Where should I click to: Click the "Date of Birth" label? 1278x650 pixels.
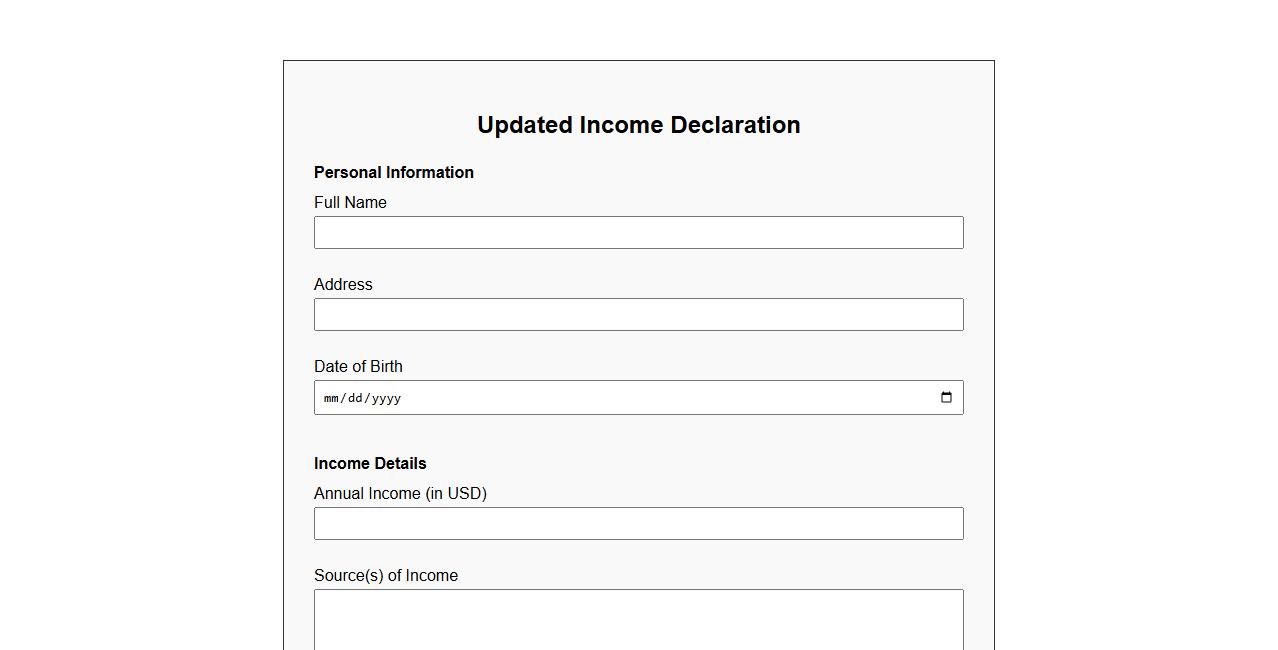click(358, 367)
